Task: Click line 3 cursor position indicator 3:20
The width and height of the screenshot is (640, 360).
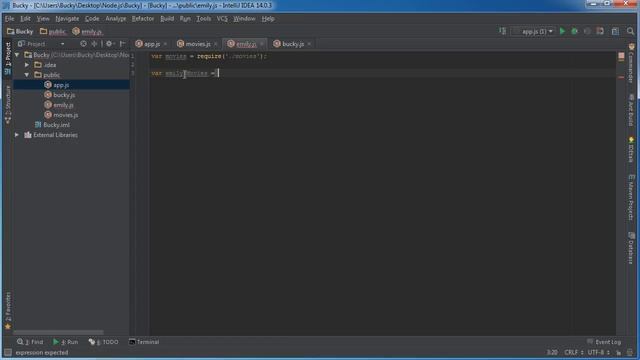Action: [552, 353]
